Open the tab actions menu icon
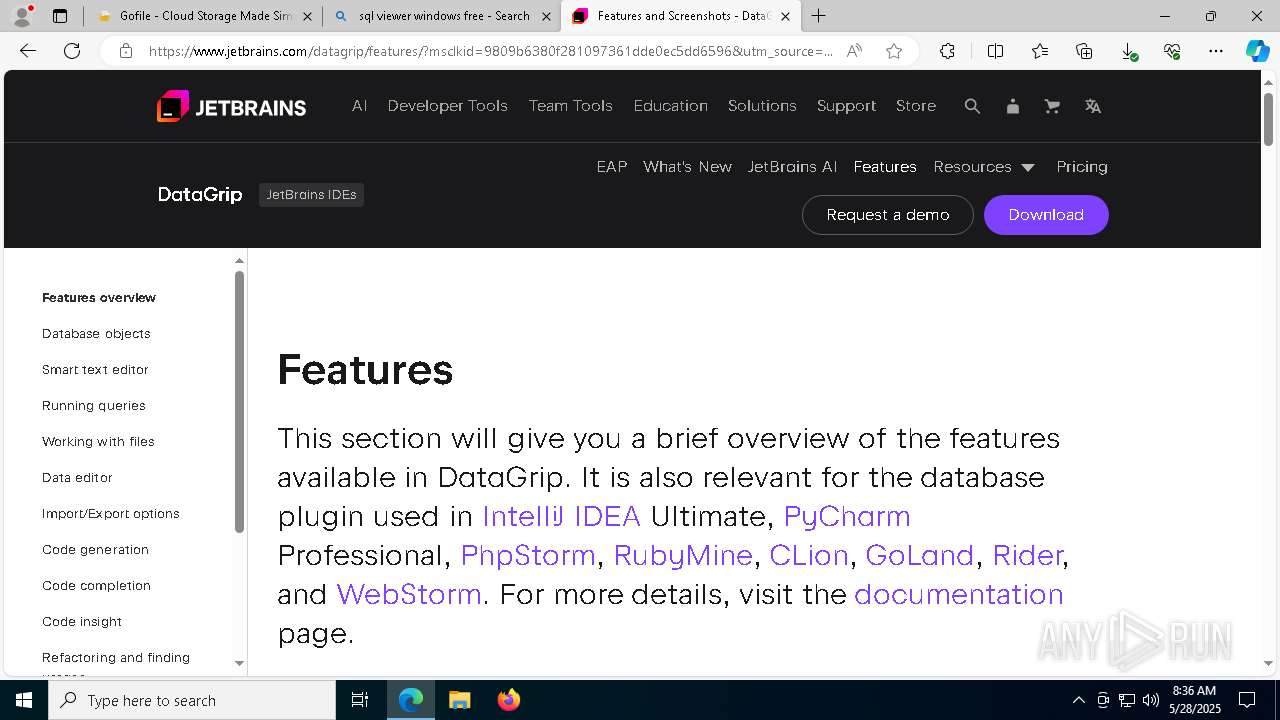 click(x=60, y=16)
